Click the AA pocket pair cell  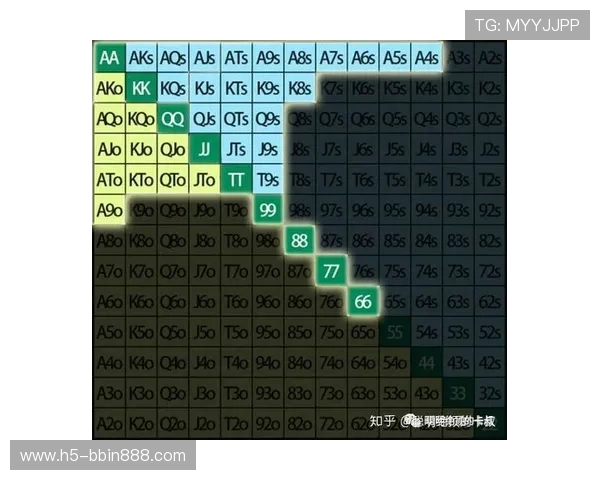[110, 58]
